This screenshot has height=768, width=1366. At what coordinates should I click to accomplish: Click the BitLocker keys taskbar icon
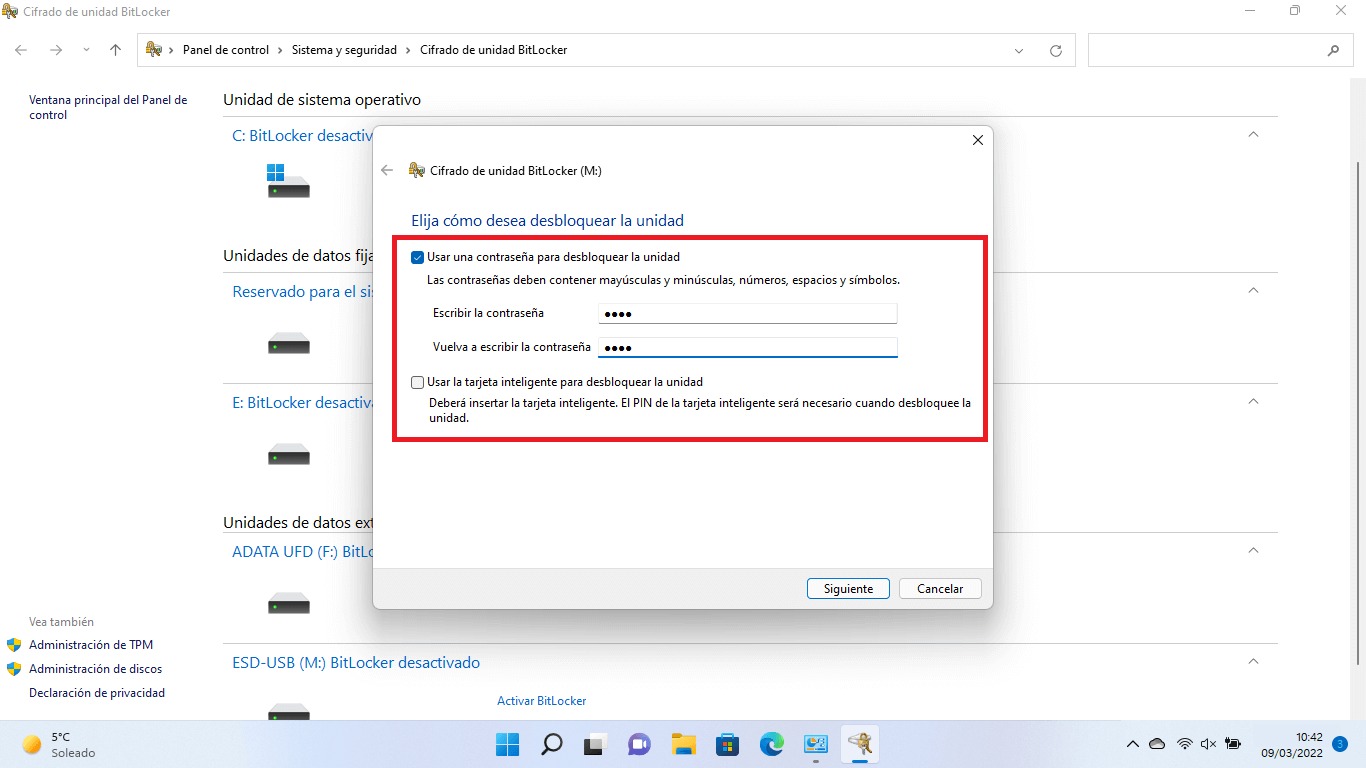(860, 744)
